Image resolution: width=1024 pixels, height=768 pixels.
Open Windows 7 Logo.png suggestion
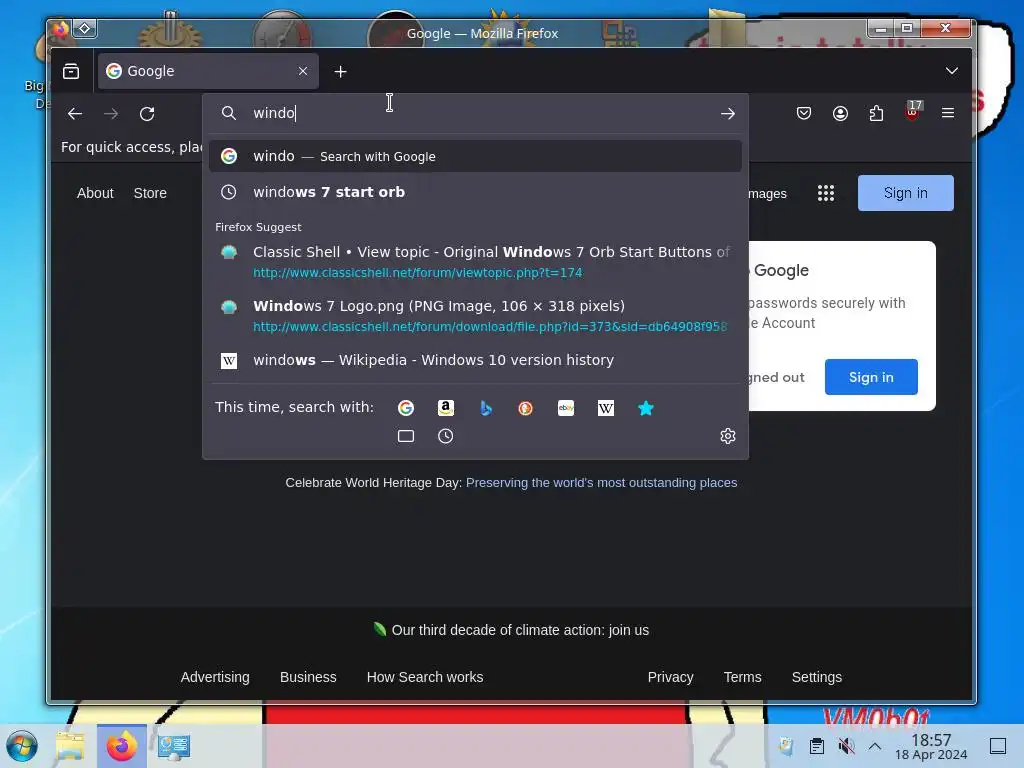coord(475,315)
